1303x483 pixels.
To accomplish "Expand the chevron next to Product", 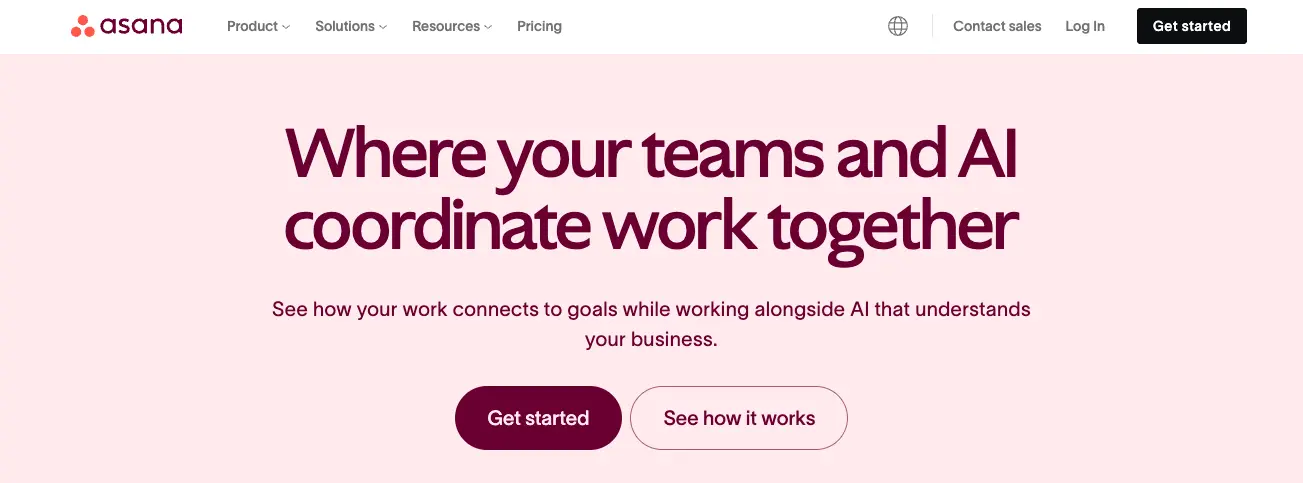I will 286,27.
